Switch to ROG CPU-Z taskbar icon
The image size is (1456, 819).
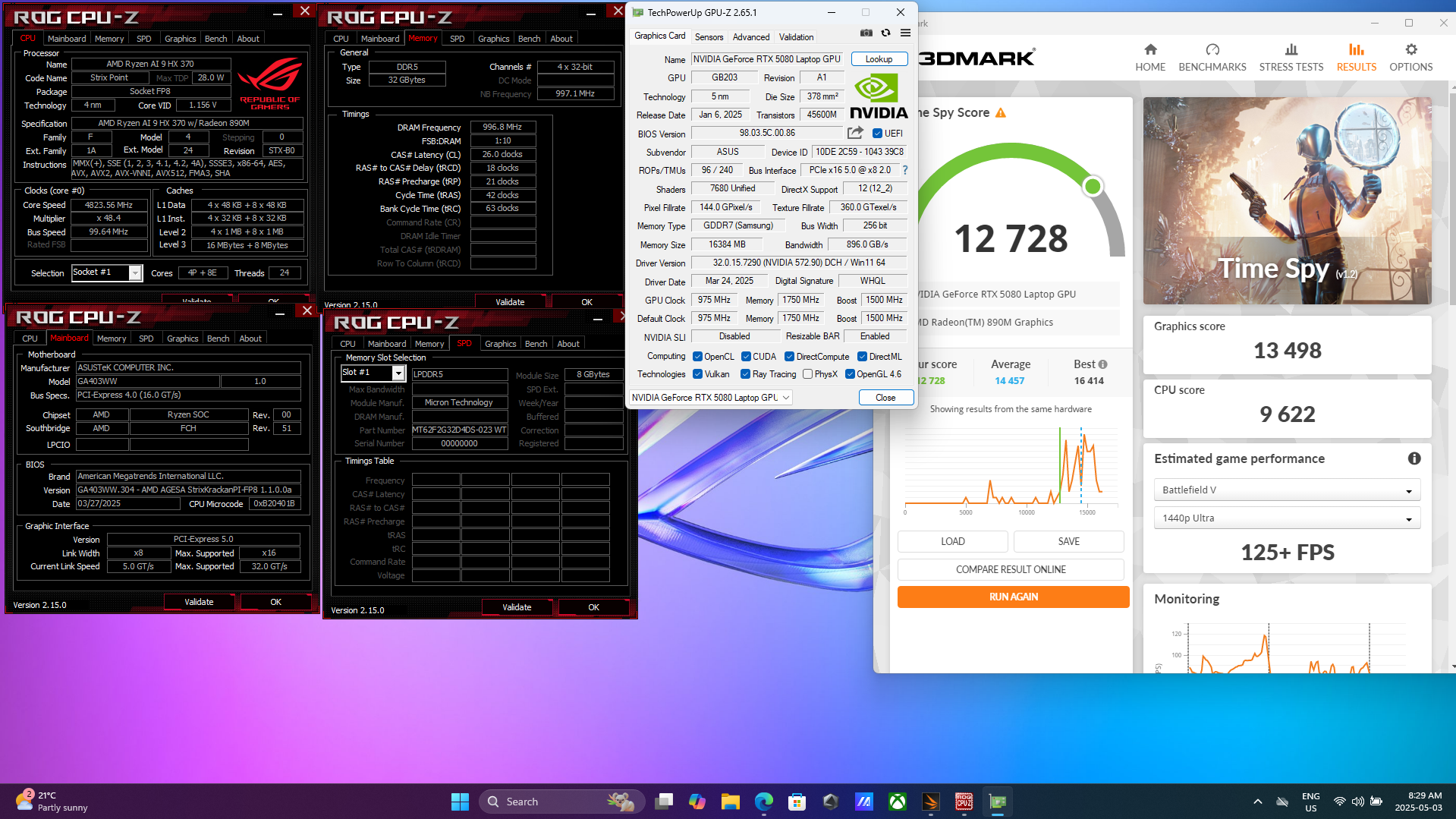pyautogui.click(x=964, y=802)
